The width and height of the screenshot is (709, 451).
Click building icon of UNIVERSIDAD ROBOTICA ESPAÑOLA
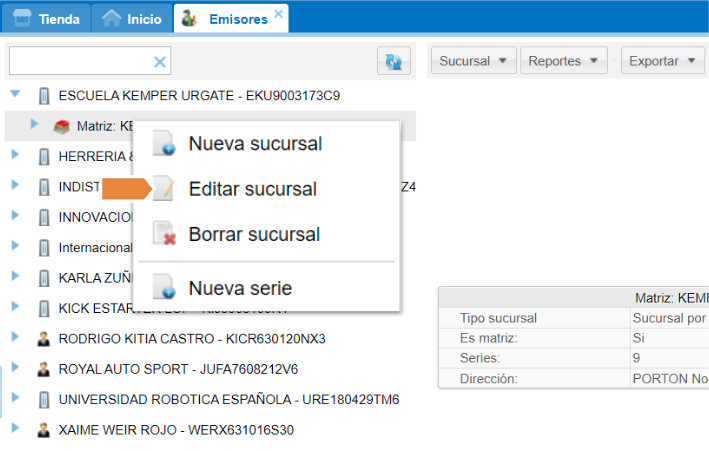[x=44, y=399]
